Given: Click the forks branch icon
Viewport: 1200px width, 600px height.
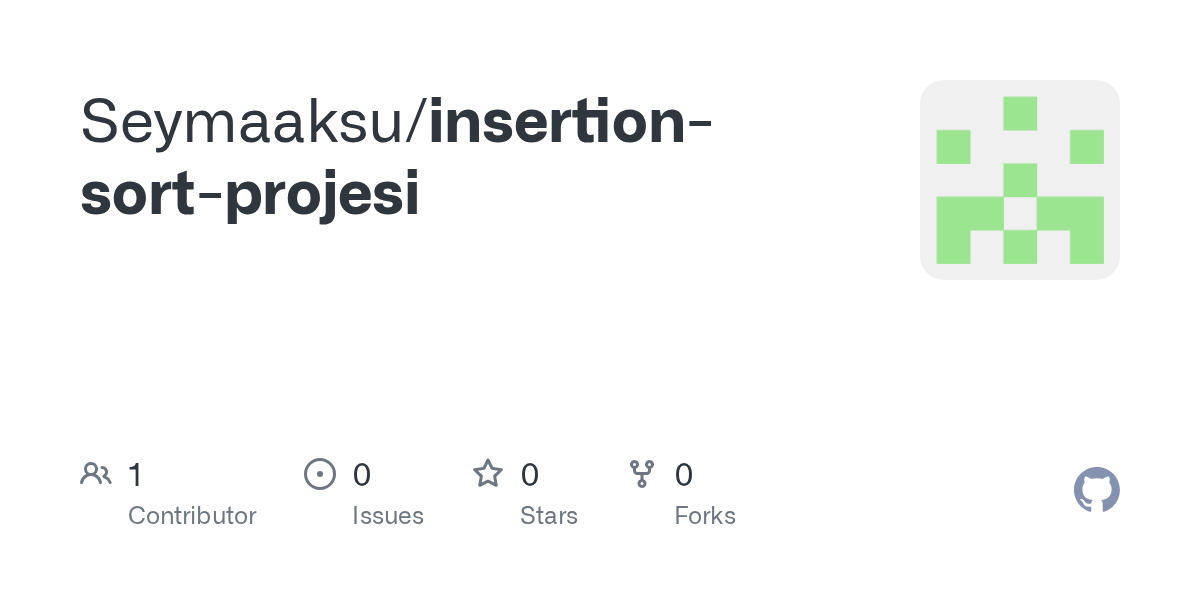Looking at the screenshot, I should (642, 474).
